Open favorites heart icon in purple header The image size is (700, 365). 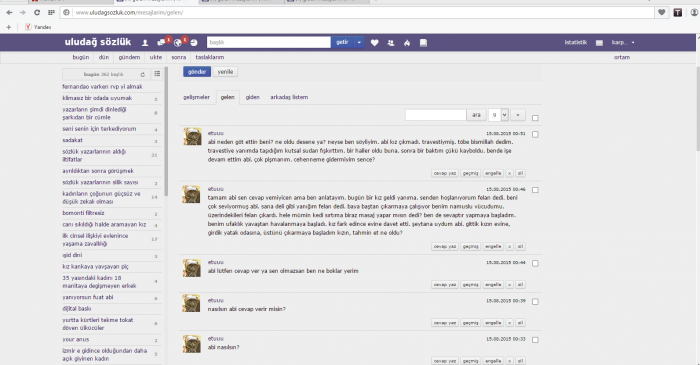[375, 43]
